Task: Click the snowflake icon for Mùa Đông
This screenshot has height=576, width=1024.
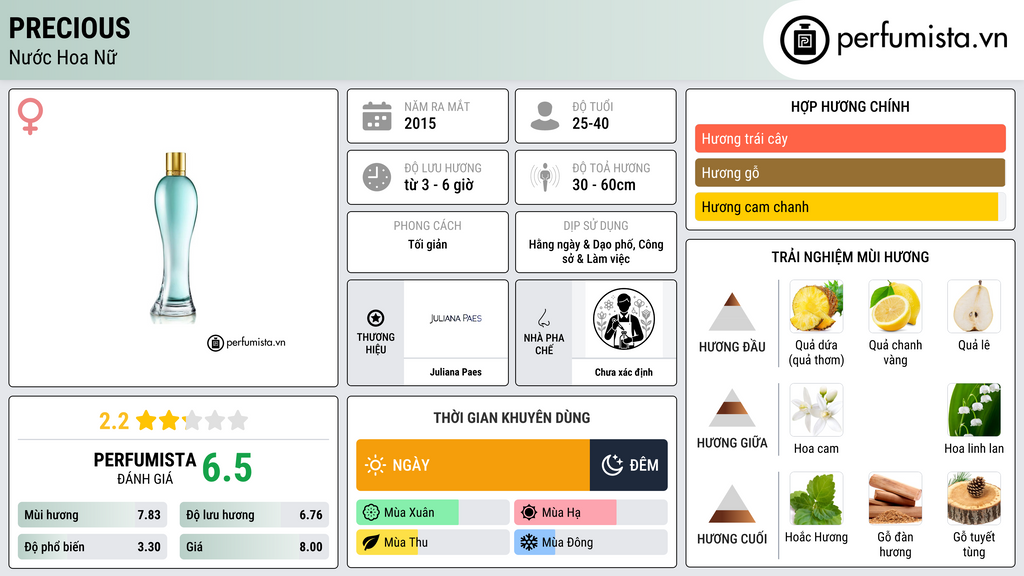Action: [x=529, y=543]
